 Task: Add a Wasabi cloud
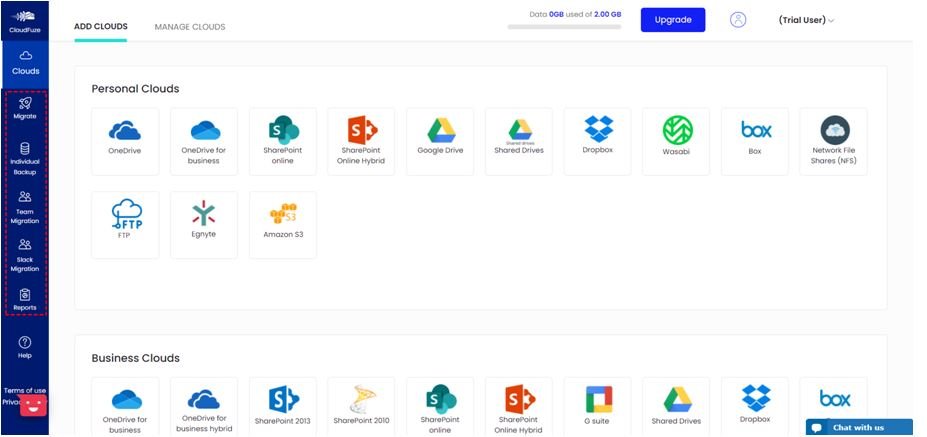(676, 141)
